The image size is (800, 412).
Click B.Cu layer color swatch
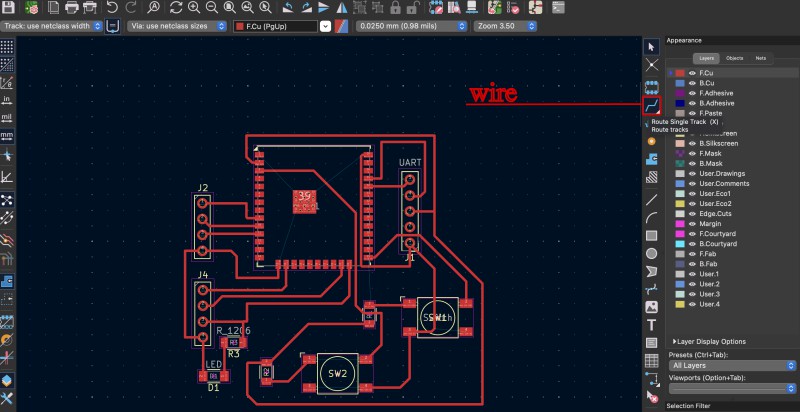tap(680, 83)
